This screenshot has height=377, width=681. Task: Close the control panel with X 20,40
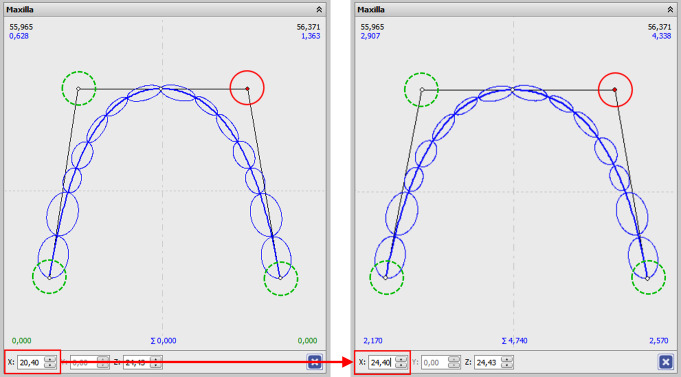[x=314, y=361]
